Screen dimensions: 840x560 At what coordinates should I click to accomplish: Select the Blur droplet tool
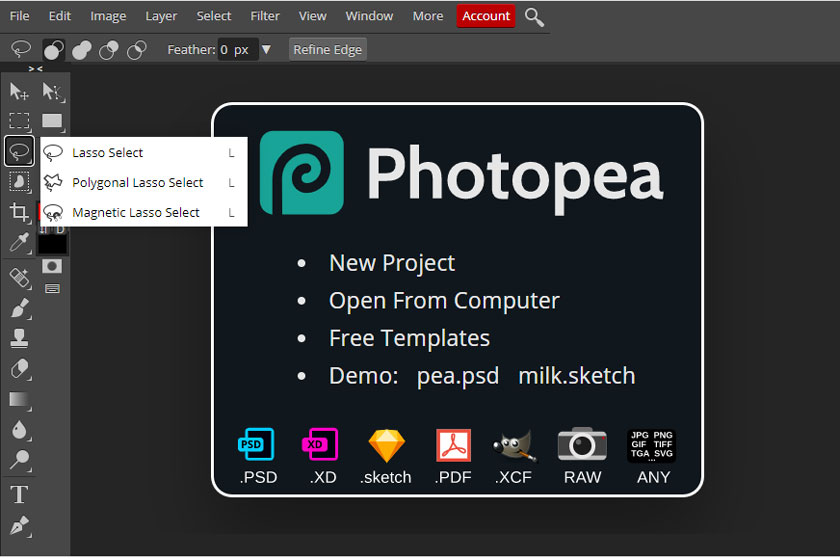[19, 430]
